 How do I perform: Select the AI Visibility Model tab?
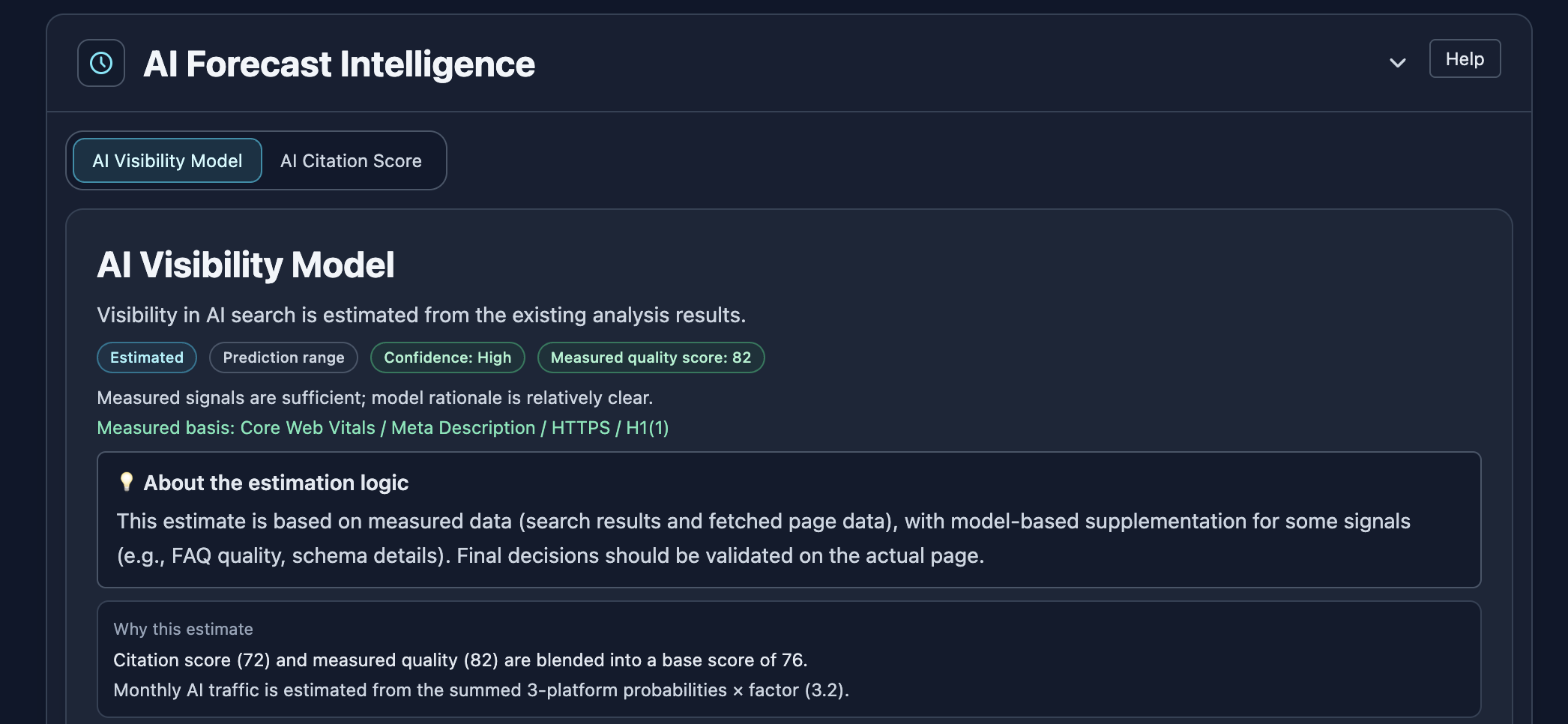click(166, 160)
